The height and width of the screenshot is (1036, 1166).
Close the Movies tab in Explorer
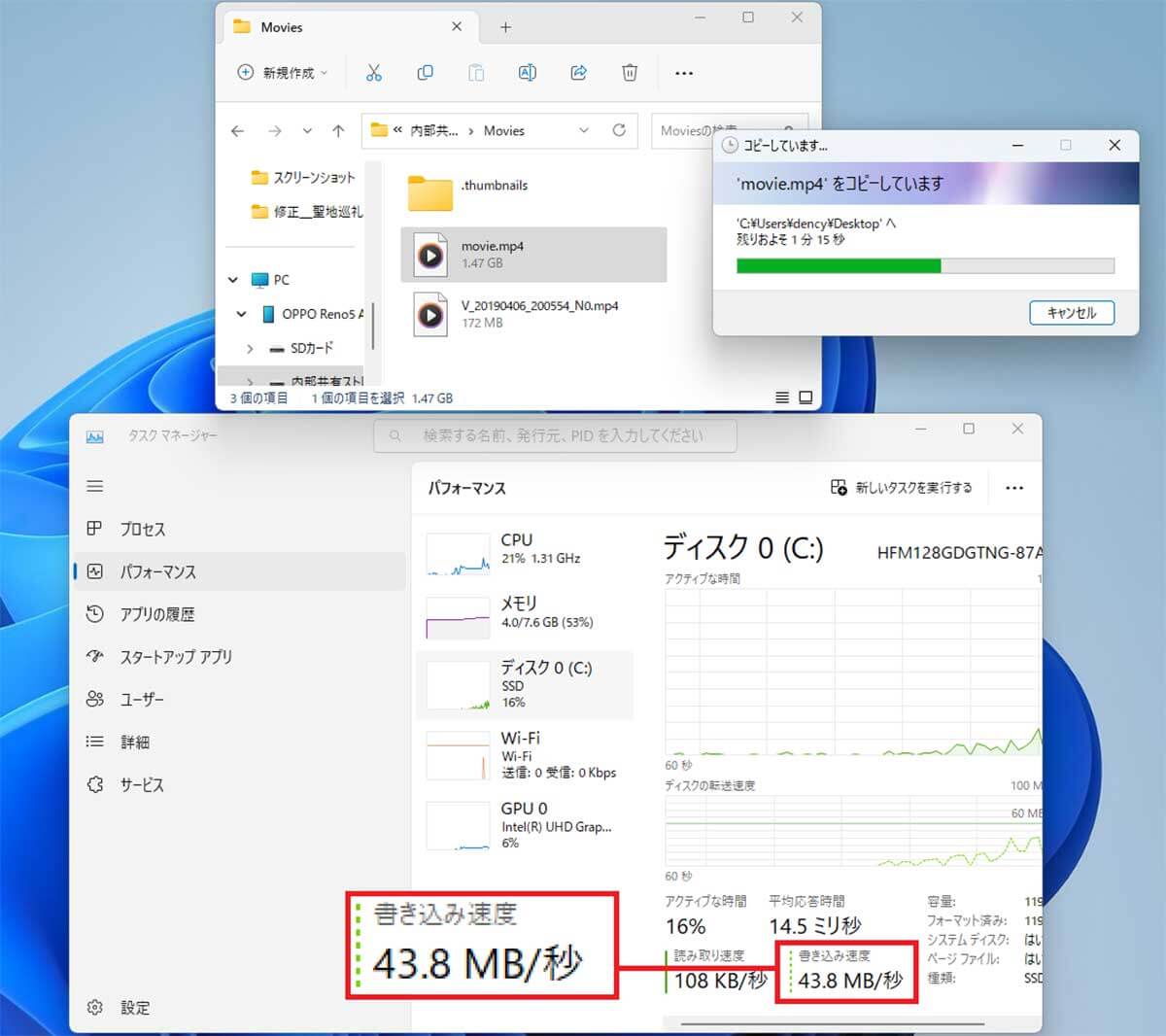(x=457, y=27)
